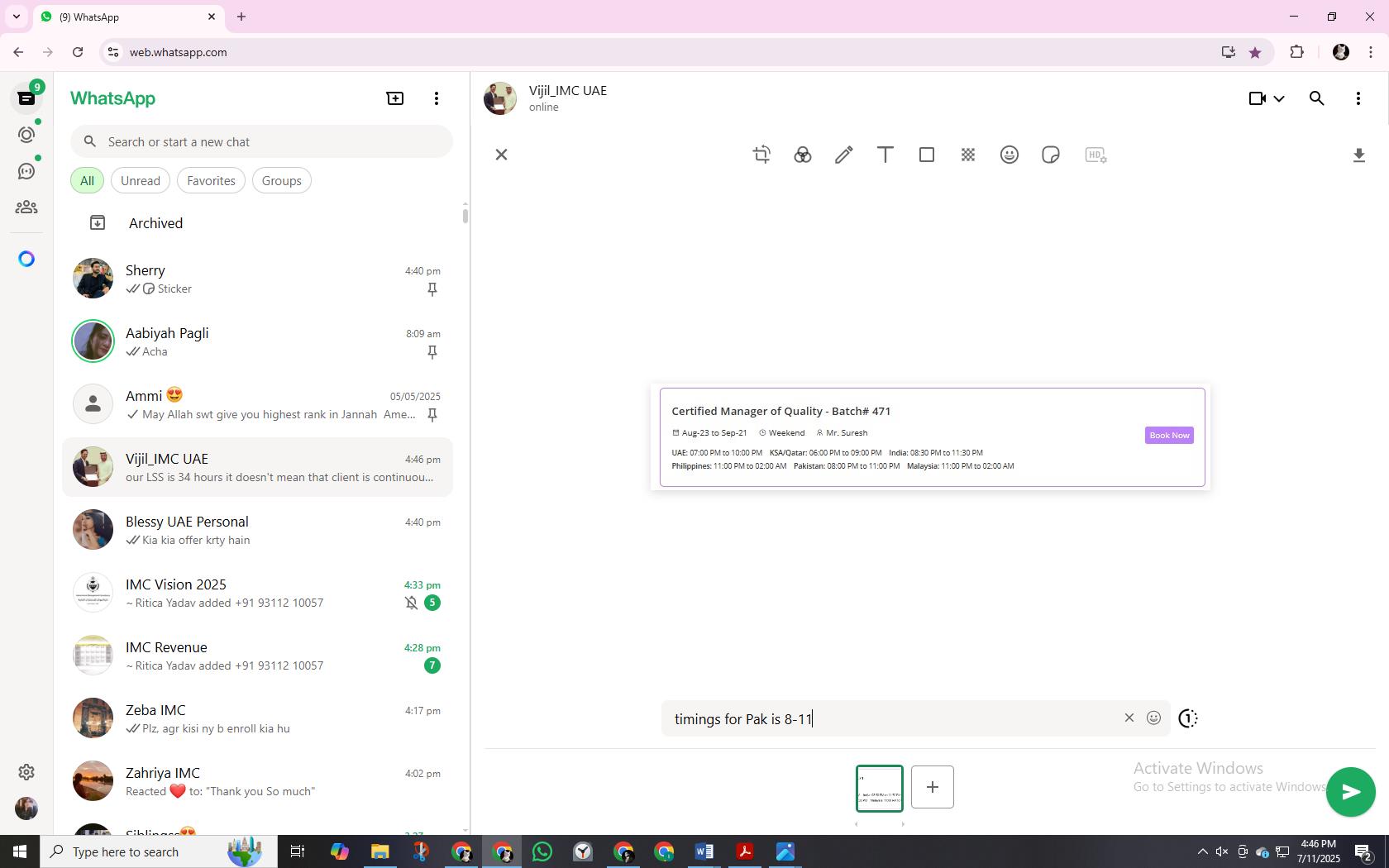The width and height of the screenshot is (1389, 868).
Task: Clear the caption text
Action: (1129, 718)
